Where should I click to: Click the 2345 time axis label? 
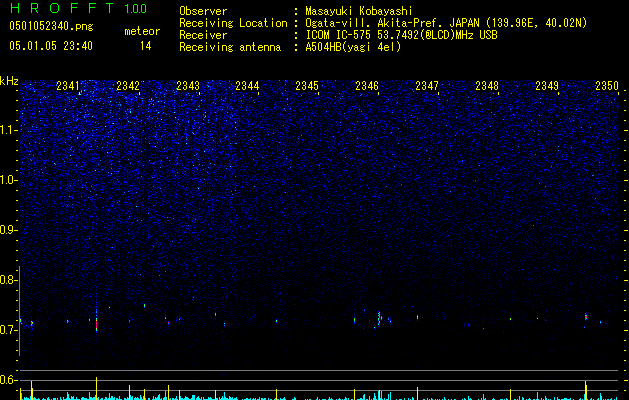click(307, 85)
